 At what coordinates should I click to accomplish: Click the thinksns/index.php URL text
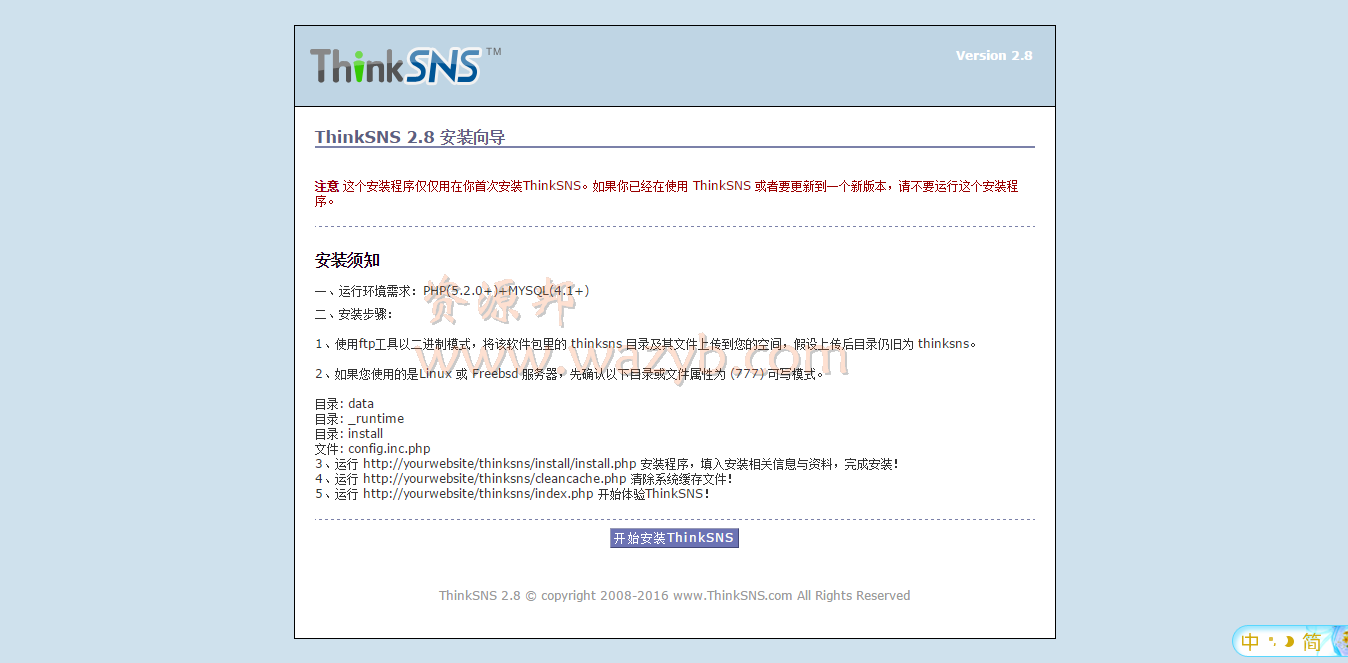(478, 494)
